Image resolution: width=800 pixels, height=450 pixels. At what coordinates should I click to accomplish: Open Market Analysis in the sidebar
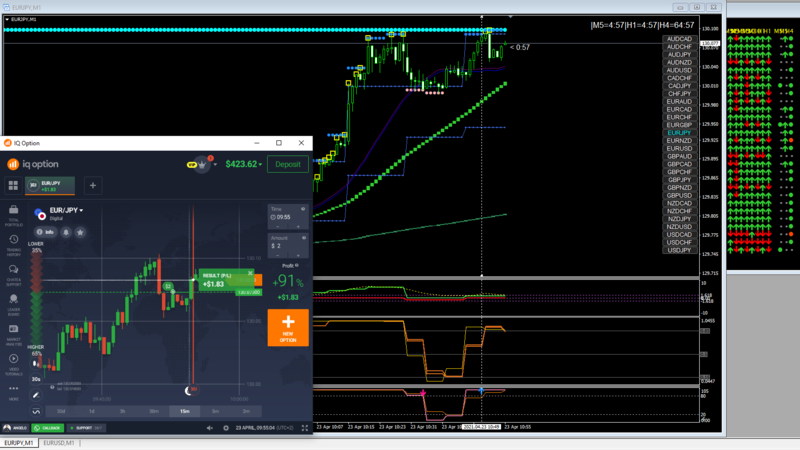[14, 335]
